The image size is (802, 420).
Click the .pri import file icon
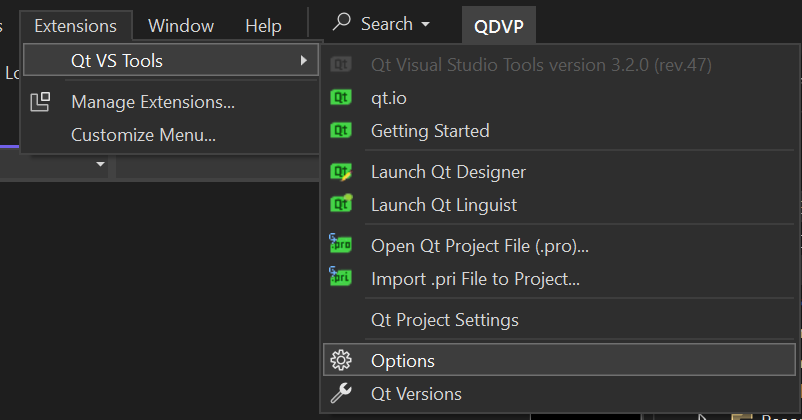341,279
